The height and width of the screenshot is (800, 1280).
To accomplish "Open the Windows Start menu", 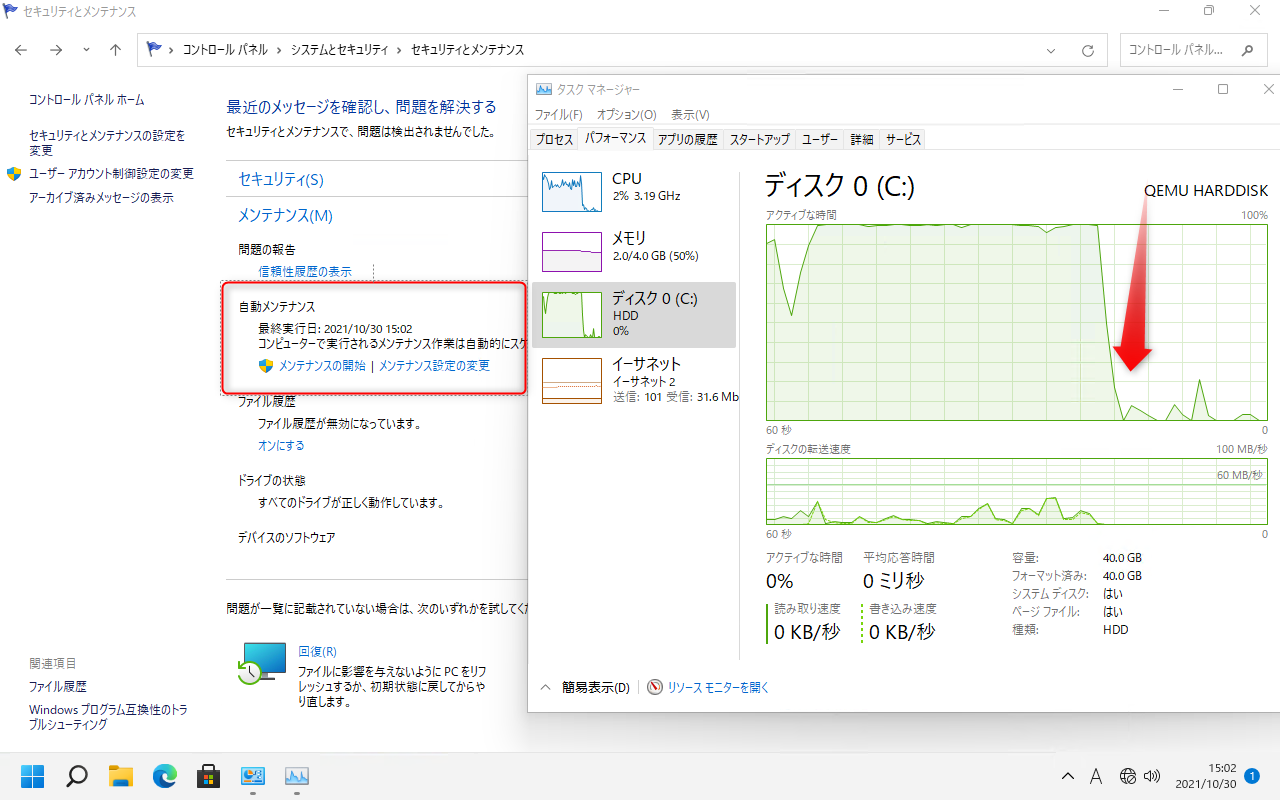I will (33, 776).
